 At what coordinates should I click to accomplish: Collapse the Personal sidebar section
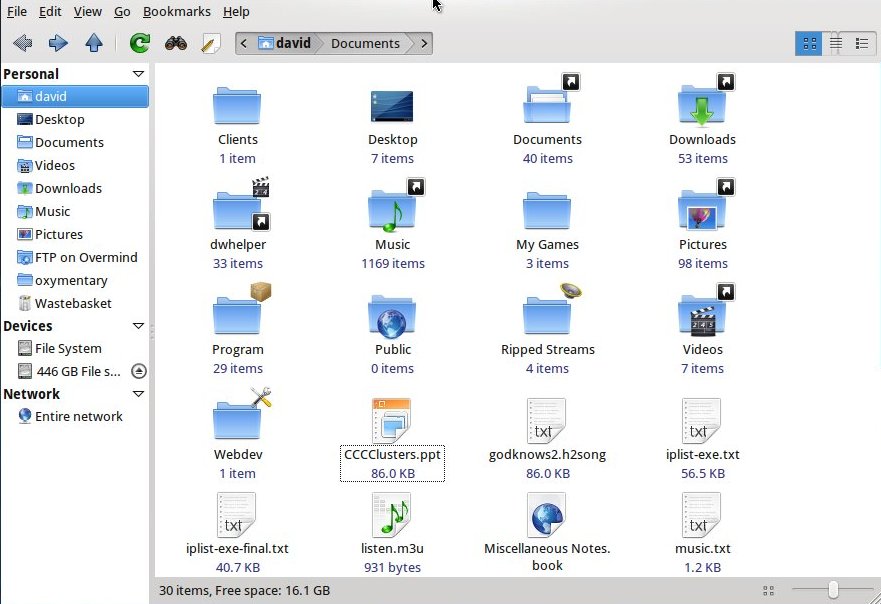tap(138, 74)
